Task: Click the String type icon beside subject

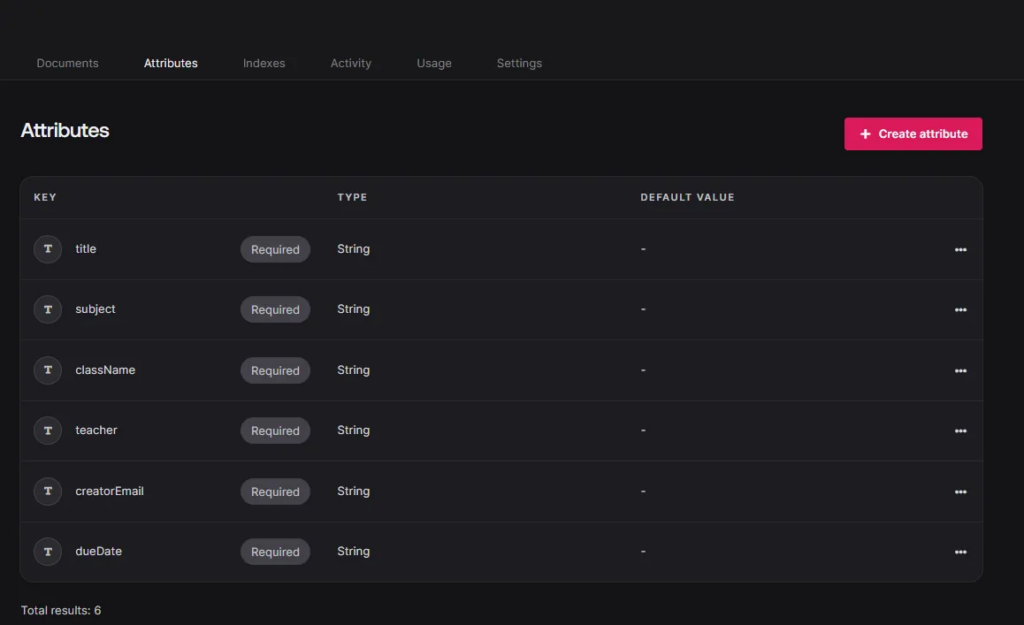Action: [x=47, y=309]
